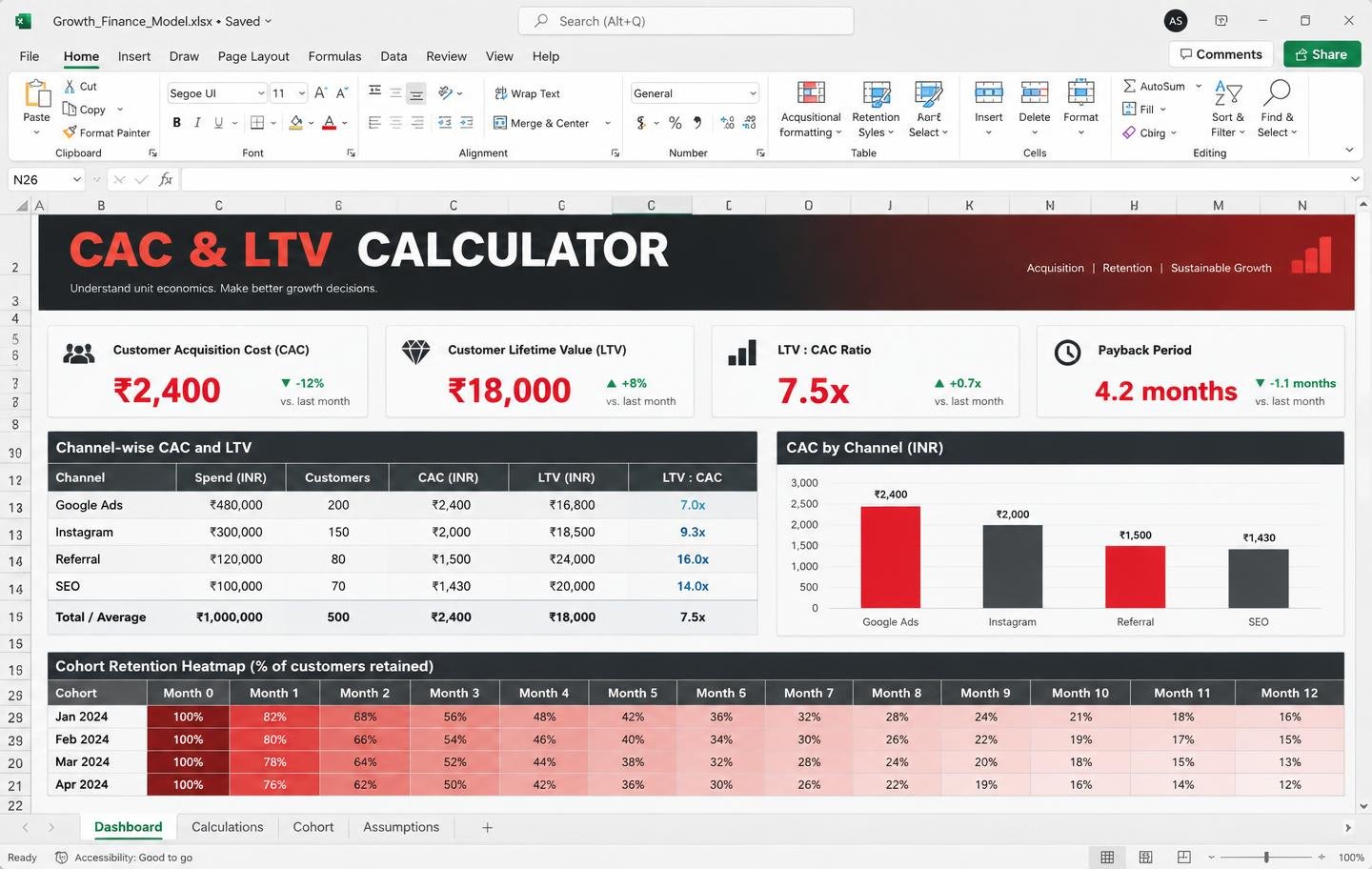Click the Align Left icon
Screen dimensions: 1372x869
(x=374, y=123)
